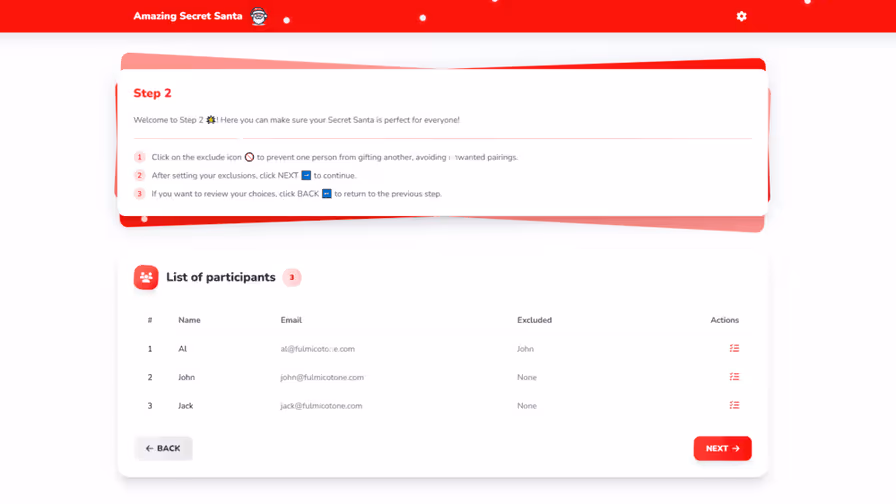Open the settings gear in the header
This screenshot has width=896, height=504.
pos(741,16)
